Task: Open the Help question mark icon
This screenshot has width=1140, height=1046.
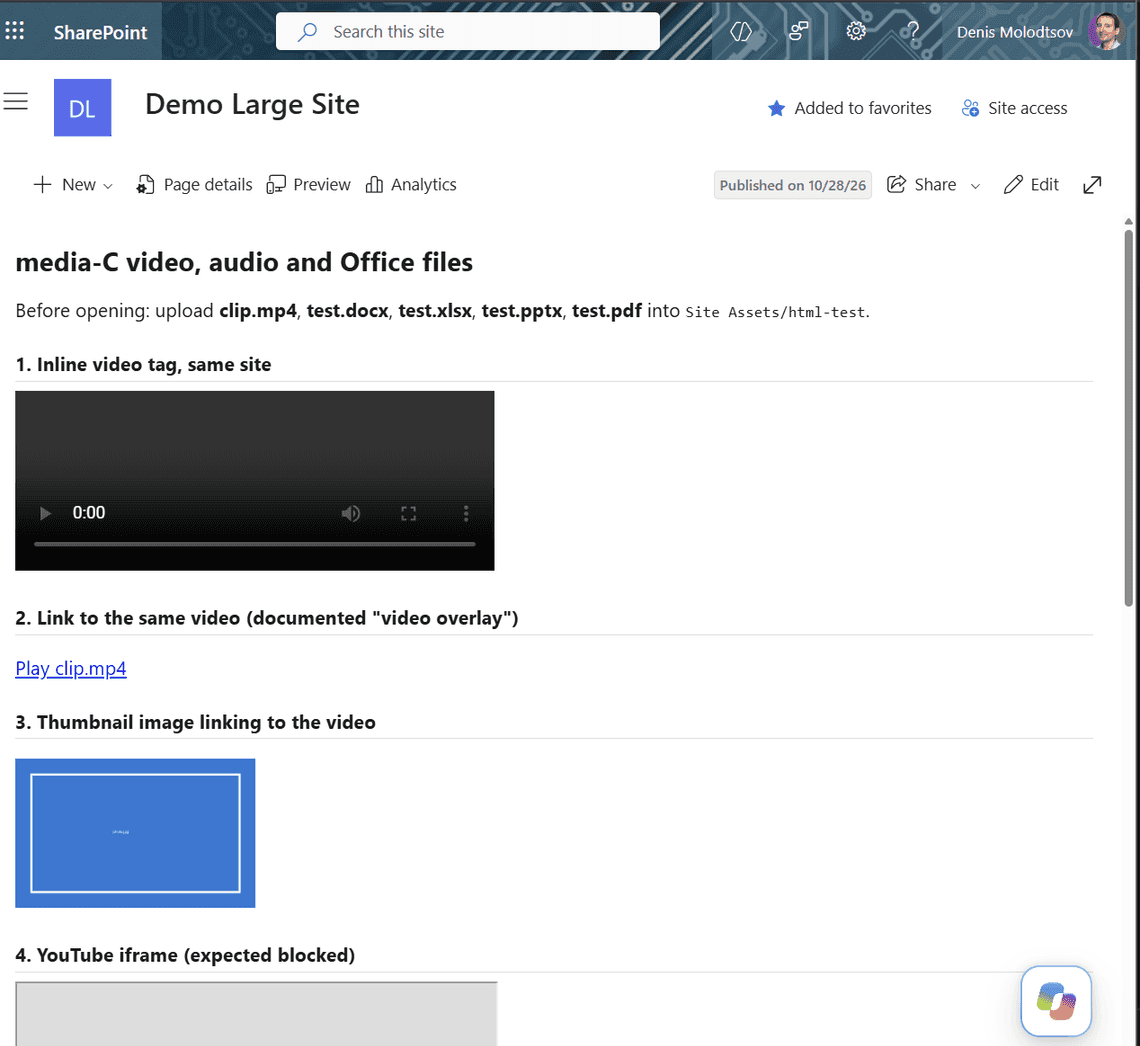Action: pyautogui.click(x=912, y=31)
